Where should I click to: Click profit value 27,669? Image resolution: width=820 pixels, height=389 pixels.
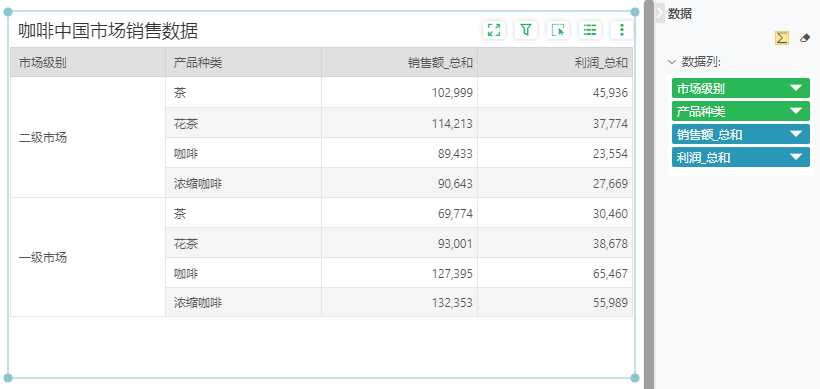[x=611, y=184]
